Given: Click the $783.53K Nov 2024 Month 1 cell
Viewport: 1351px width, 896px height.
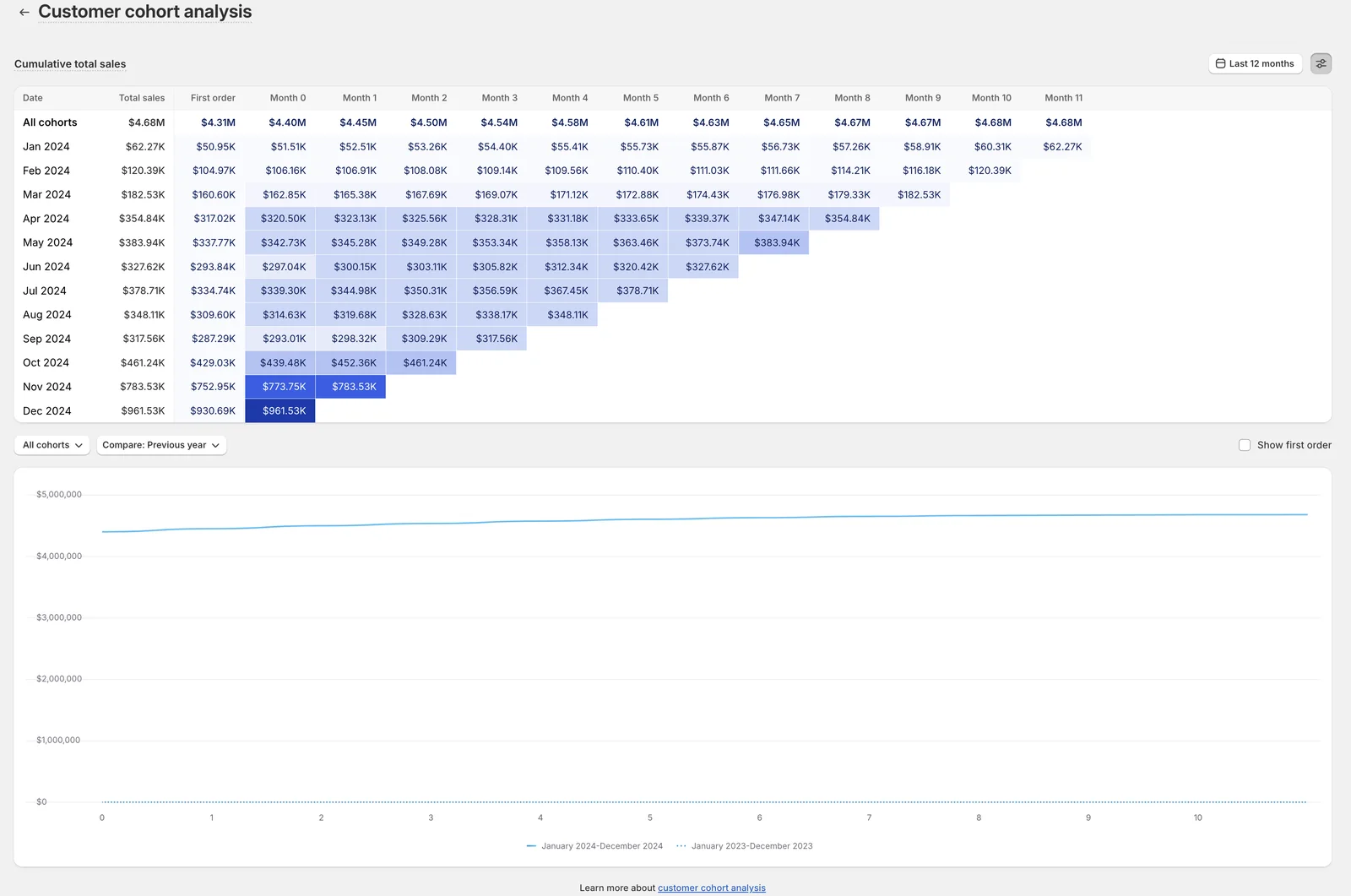Looking at the screenshot, I should [350, 387].
